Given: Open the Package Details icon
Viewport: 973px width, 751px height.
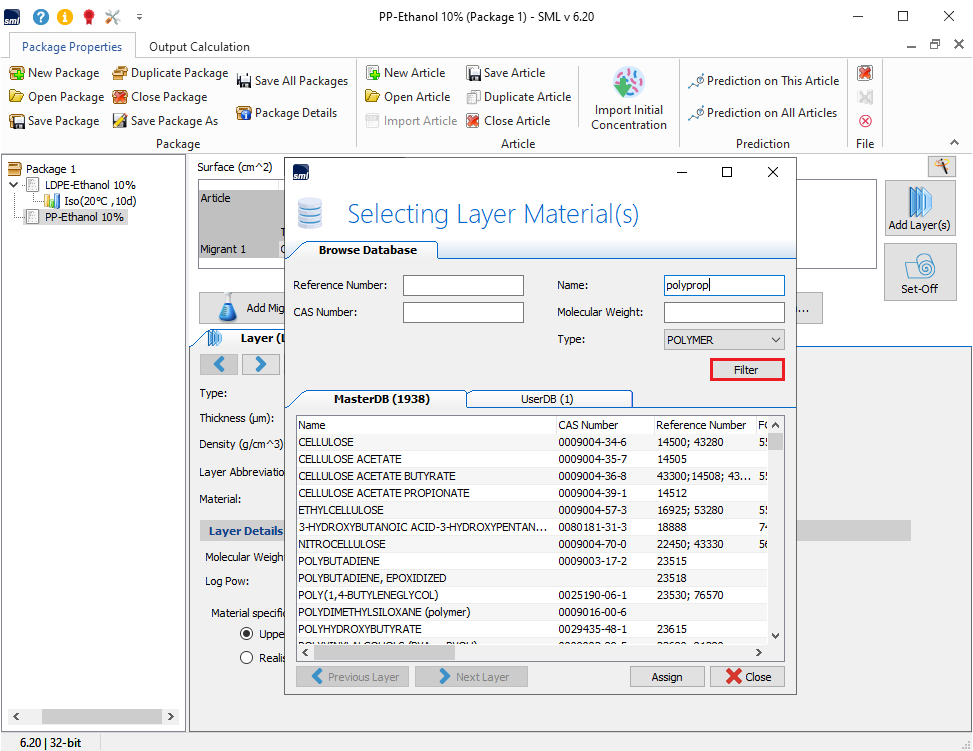Looking at the screenshot, I should (244, 113).
